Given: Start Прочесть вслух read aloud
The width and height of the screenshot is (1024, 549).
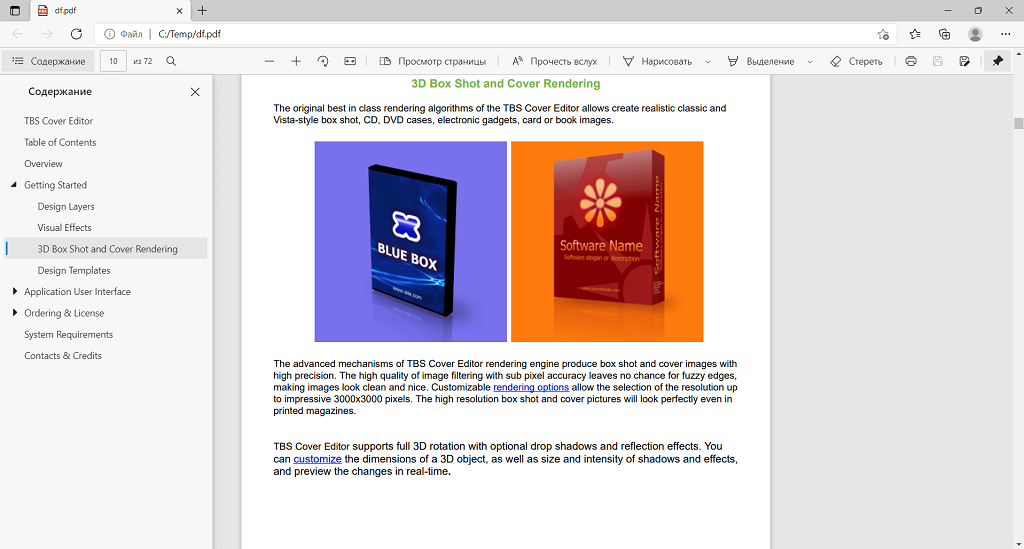Looking at the screenshot, I should [554, 61].
